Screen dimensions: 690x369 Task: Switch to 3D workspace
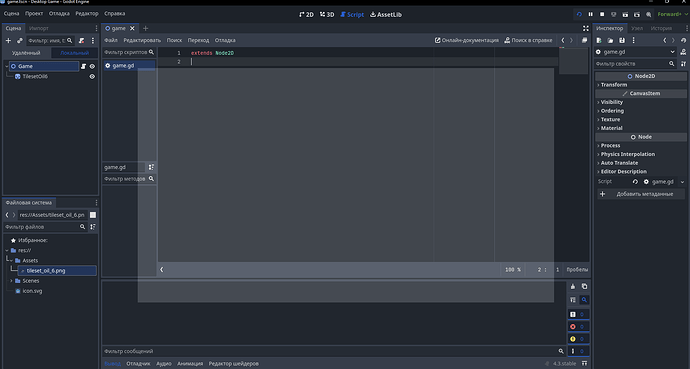[x=327, y=15]
